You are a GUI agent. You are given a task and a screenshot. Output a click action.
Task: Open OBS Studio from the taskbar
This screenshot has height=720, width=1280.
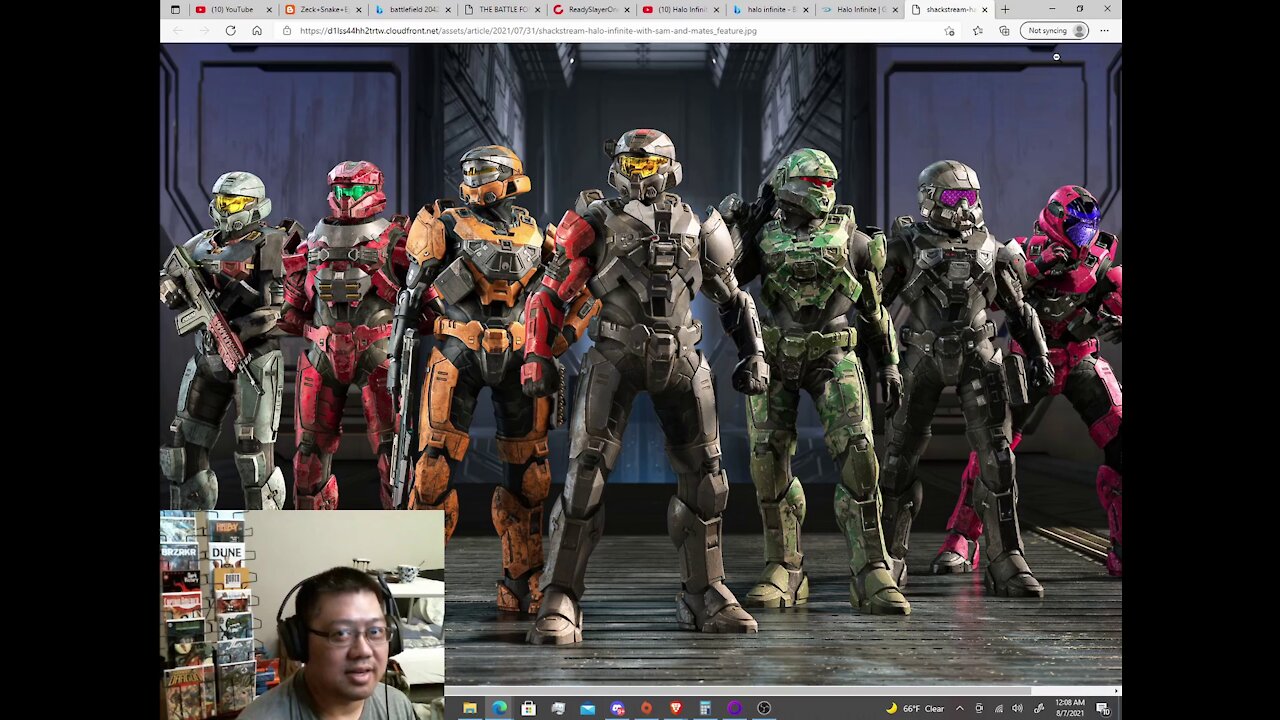click(764, 708)
